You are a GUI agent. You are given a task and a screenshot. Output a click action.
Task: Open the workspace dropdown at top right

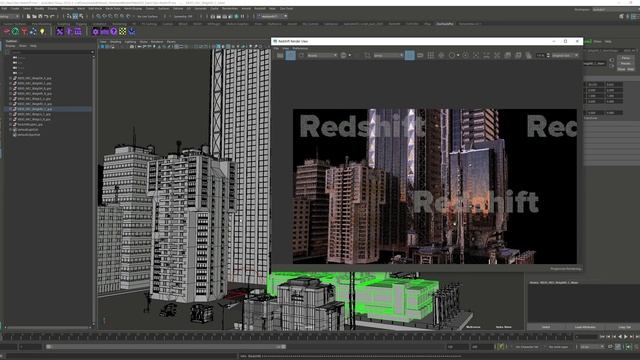pos(615,9)
